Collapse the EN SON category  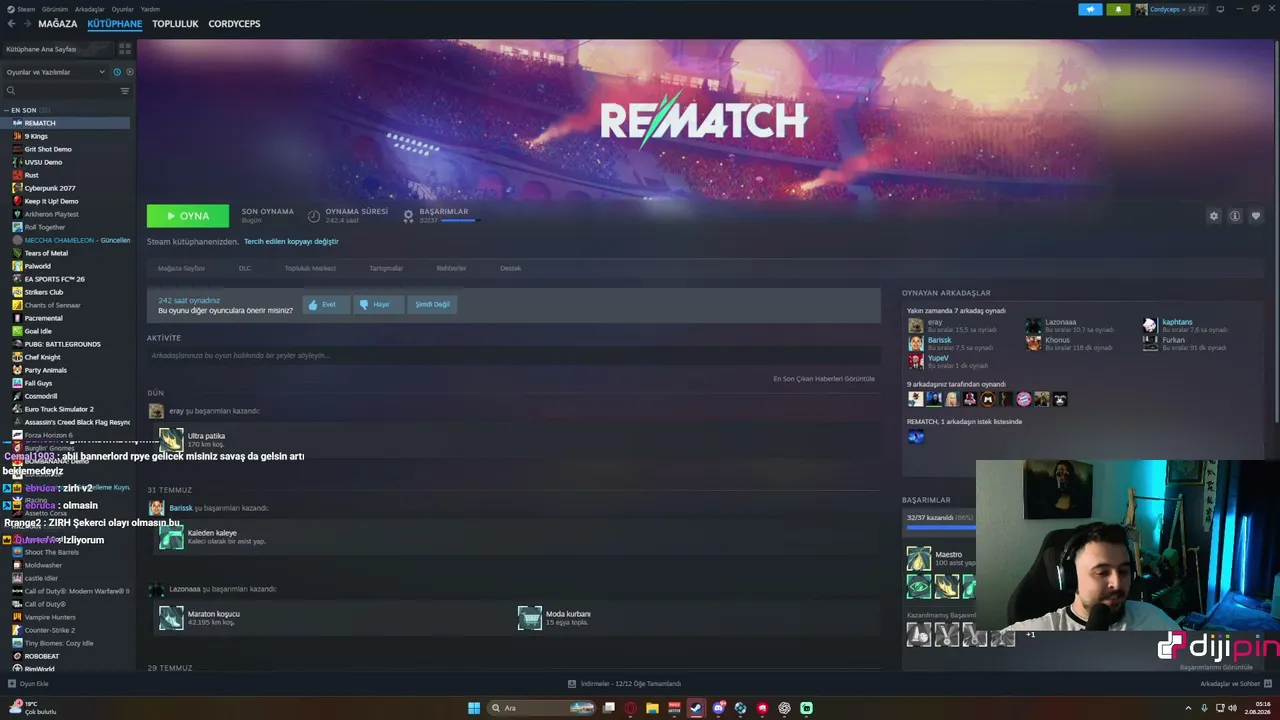pyautogui.click(x=7, y=110)
